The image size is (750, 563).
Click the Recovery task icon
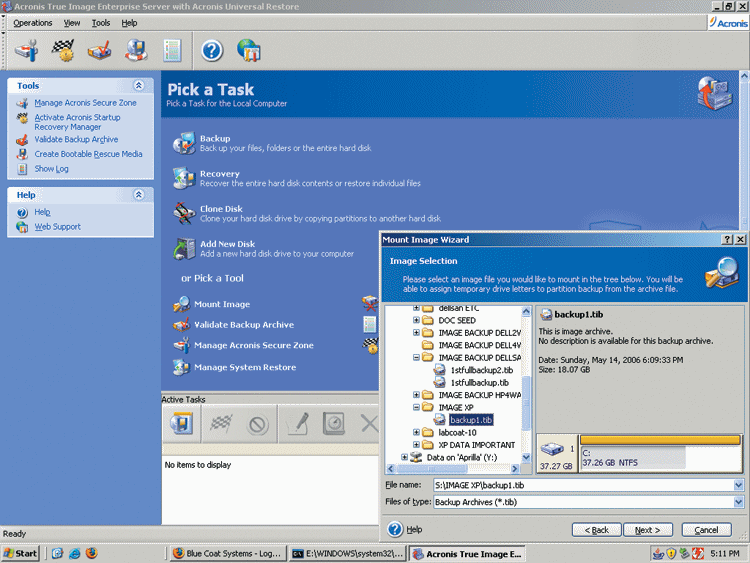pyautogui.click(x=184, y=178)
